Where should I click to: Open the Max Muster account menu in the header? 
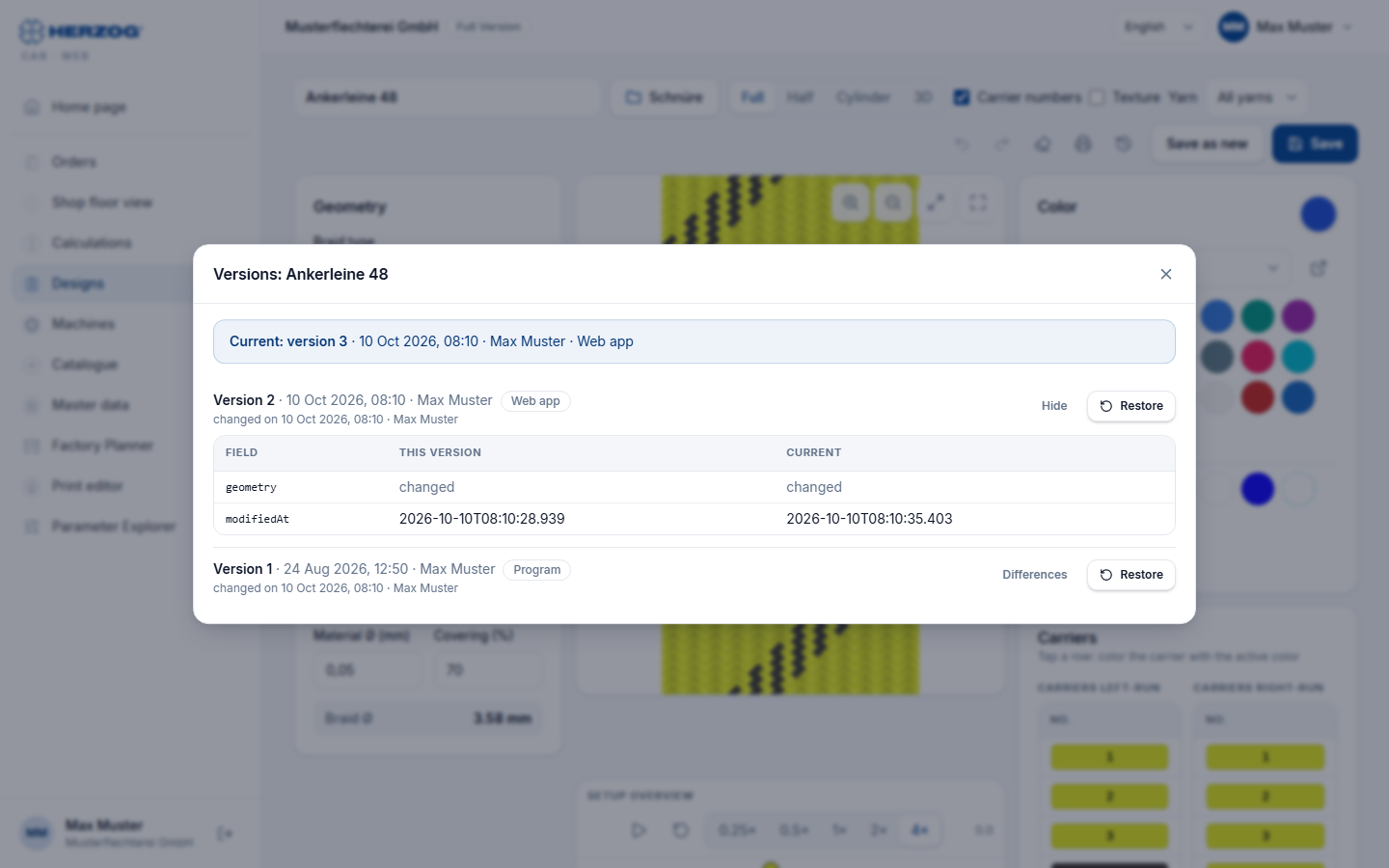click(1286, 27)
